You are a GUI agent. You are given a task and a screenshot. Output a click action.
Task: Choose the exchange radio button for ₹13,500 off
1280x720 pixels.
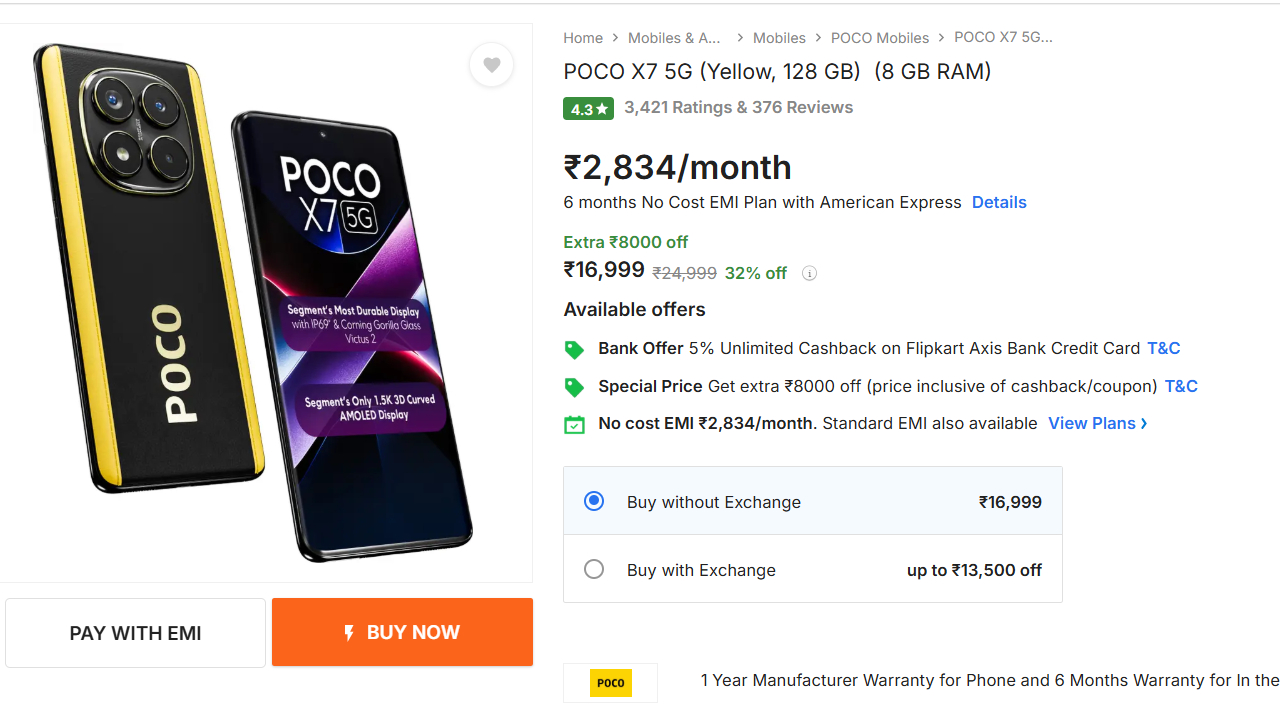(x=594, y=568)
